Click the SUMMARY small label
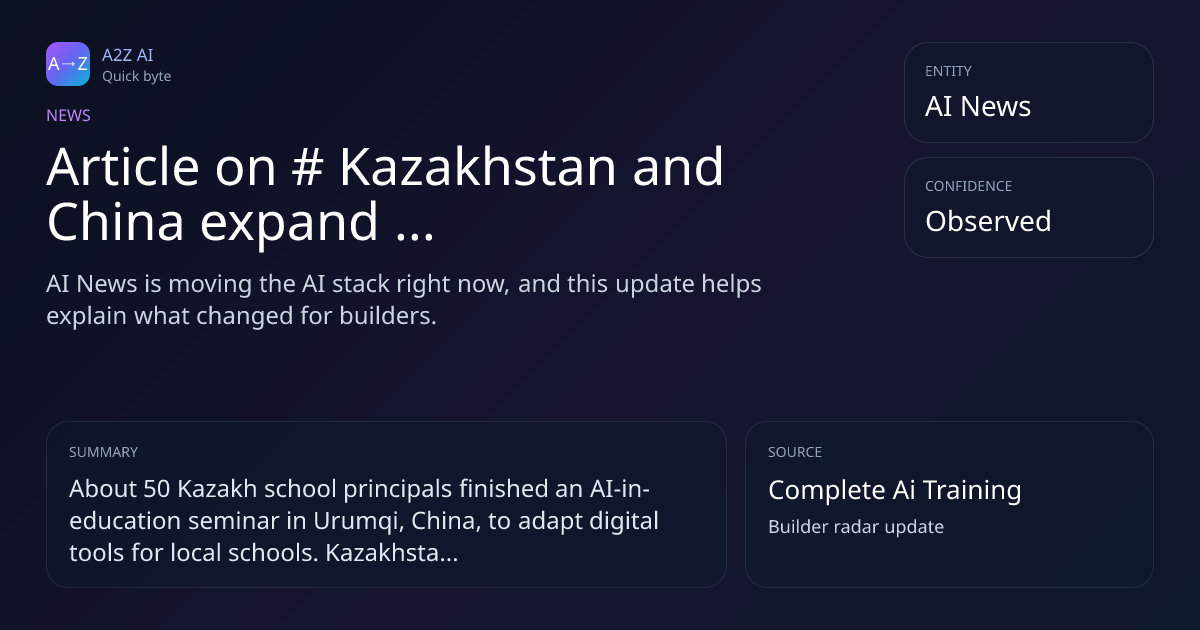1200x630 pixels. pyautogui.click(x=103, y=452)
